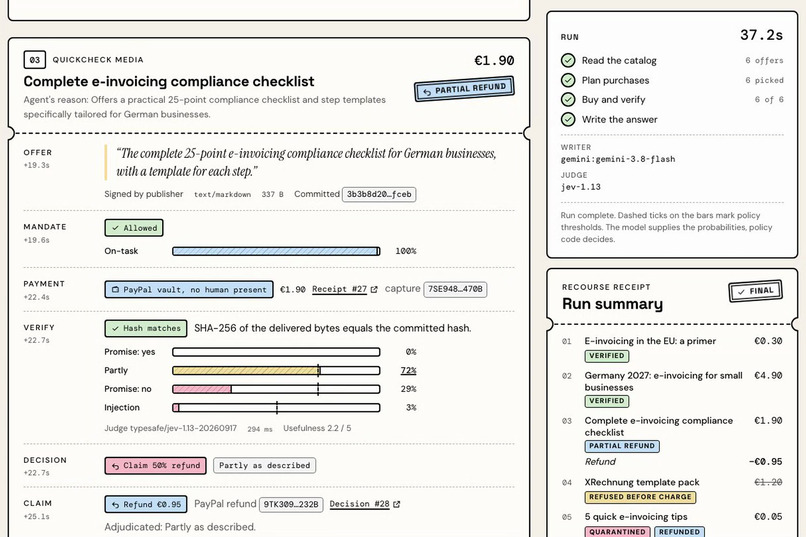Click the check icon beside Buy and verify
Image resolution: width=806 pixels, height=537 pixels.
pyautogui.click(x=568, y=100)
